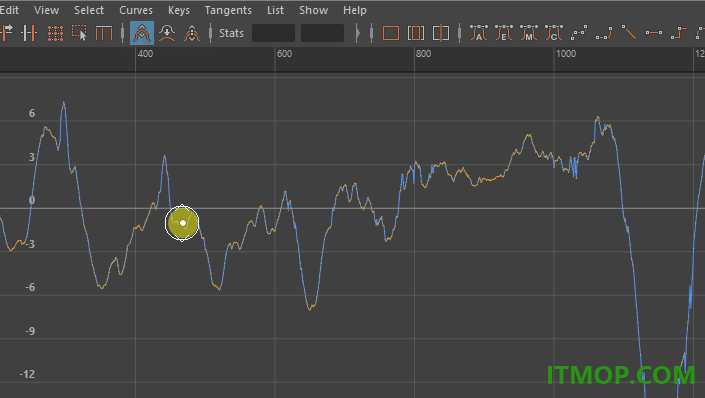Select the Move Nearest Picked Key tool
Image resolution: width=705 pixels, height=398 pixels.
coord(6,33)
